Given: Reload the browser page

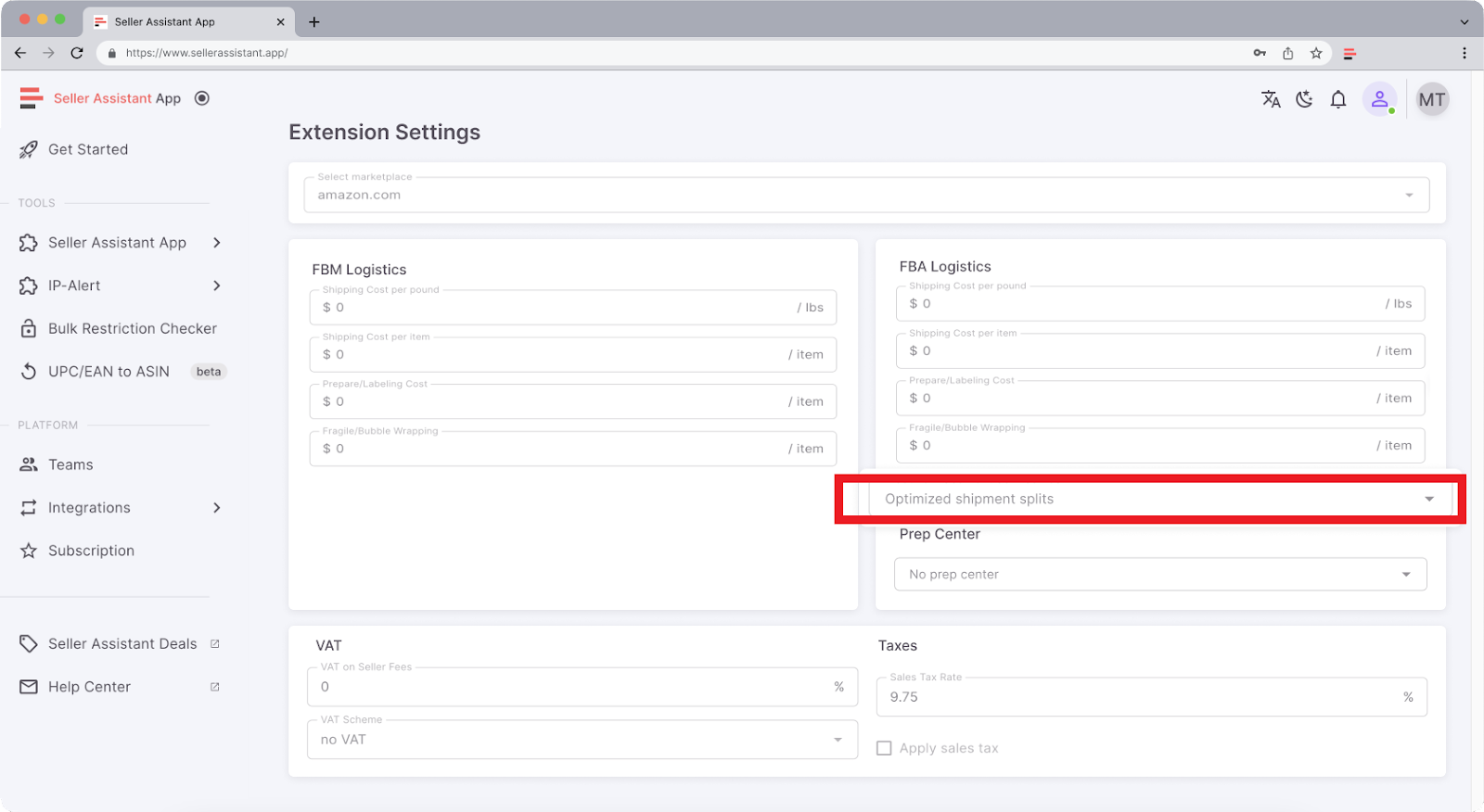Looking at the screenshot, I should click(77, 53).
